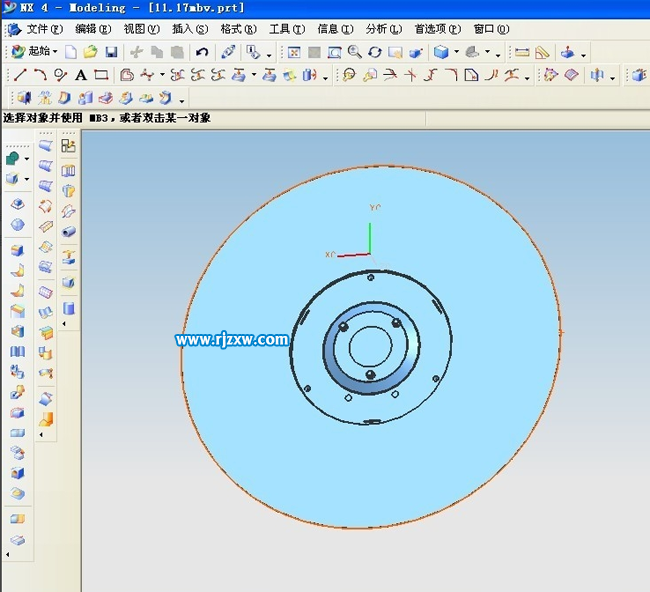Pick the Rectangle sketch tool
Viewport: 650px width, 592px height.
[101, 75]
